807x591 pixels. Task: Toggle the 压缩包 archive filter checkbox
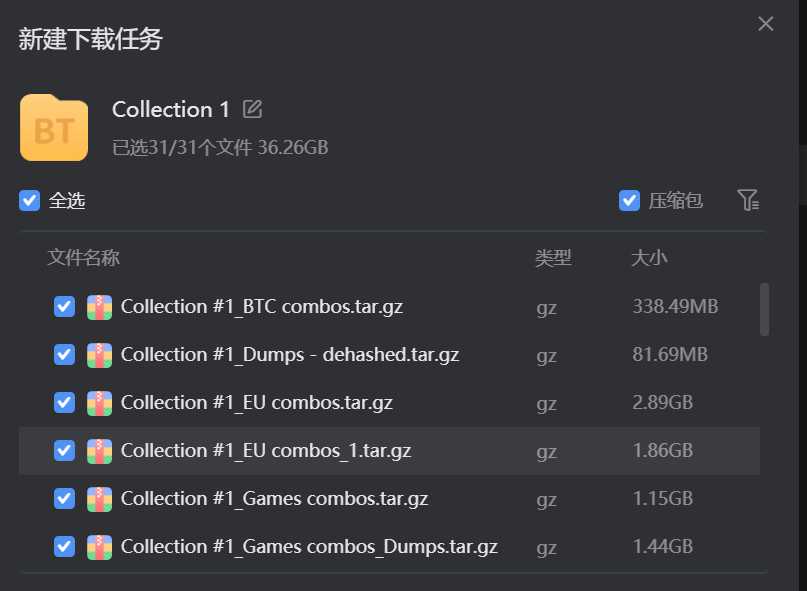click(629, 200)
